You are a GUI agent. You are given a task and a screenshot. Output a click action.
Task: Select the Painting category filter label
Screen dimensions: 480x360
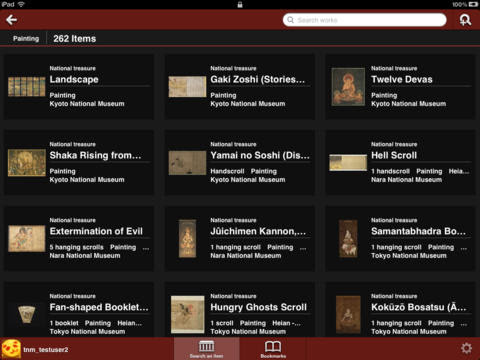(26, 39)
